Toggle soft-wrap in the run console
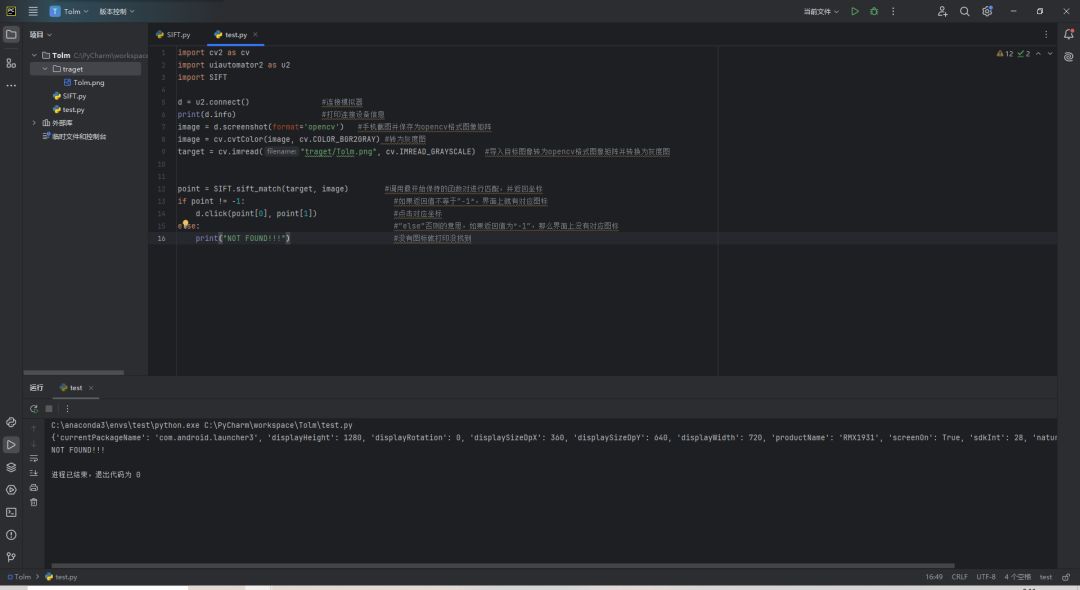This screenshot has width=1080, height=590. coord(34,458)
